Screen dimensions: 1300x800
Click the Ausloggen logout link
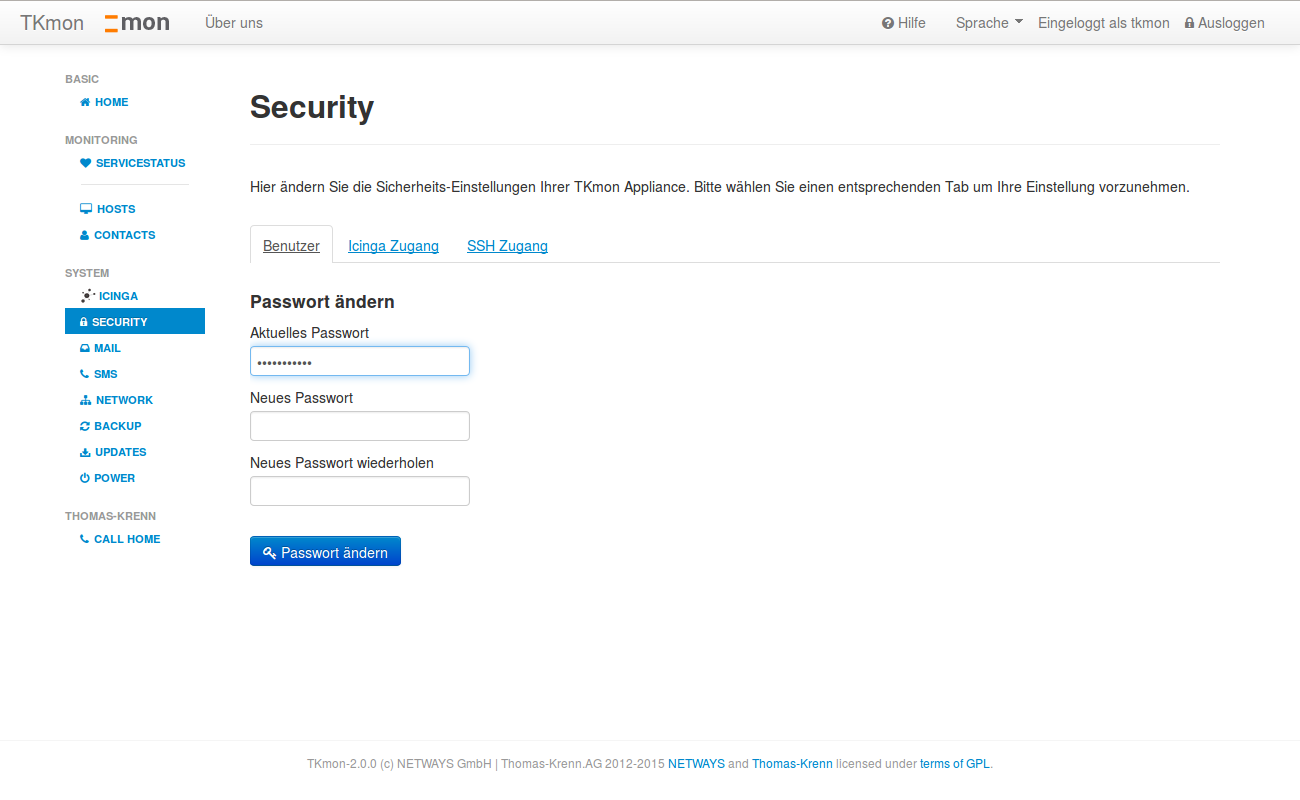(x=1224, y=23)
